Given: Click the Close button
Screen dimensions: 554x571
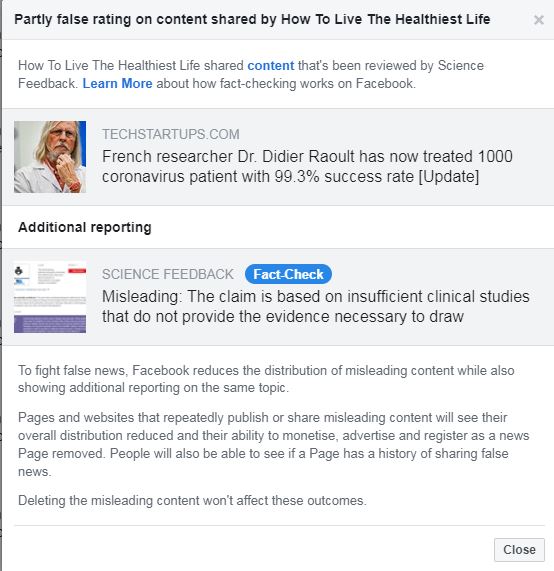Looking at the screenshot, I should click(519, 550).
